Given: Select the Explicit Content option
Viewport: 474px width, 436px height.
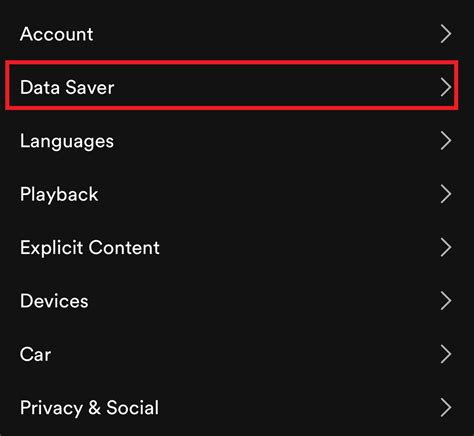Looking at the screenshot, I should pyautogui.click(x=237, y=247).
